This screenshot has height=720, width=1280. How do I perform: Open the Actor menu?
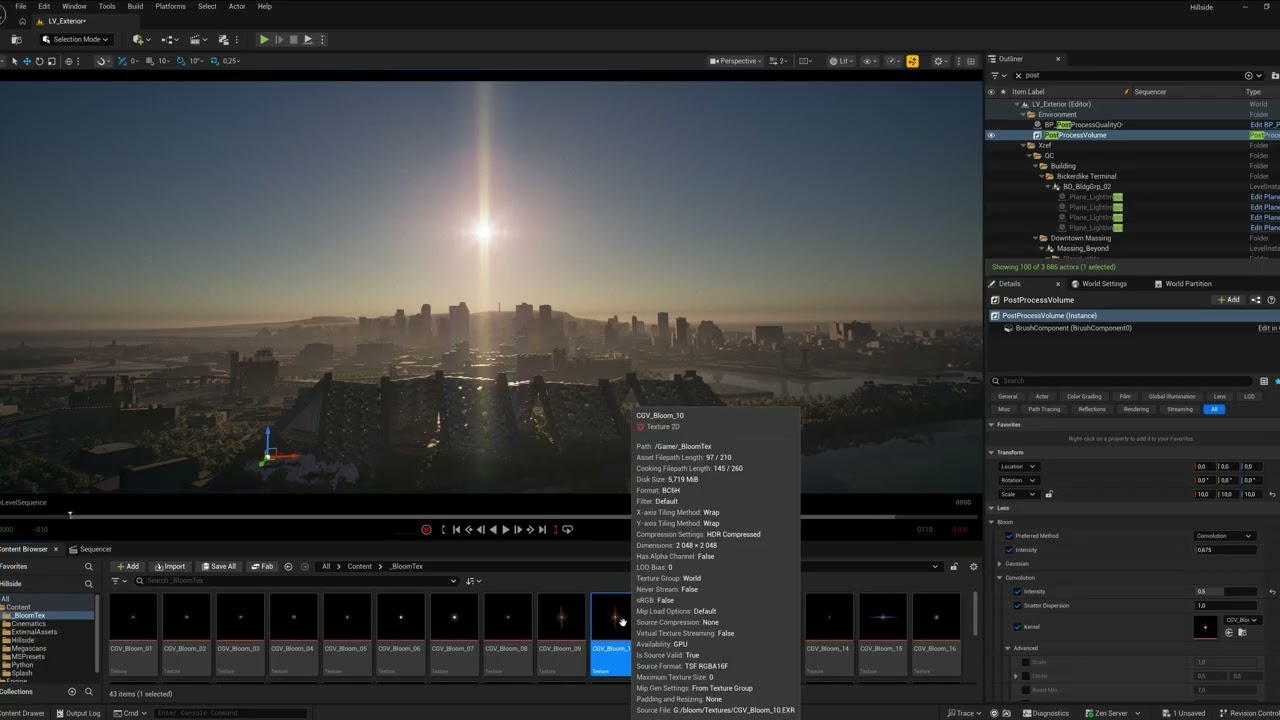click(x=237, y=6)
